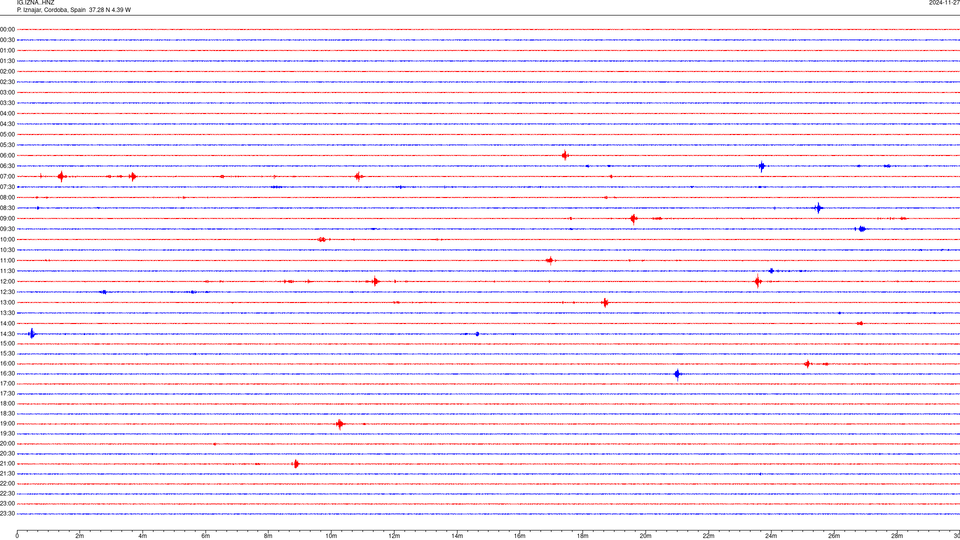Viewport: 960px width, 540px height.
Task: Click the "18m" tick on the time axis
Action: (583, 536)
